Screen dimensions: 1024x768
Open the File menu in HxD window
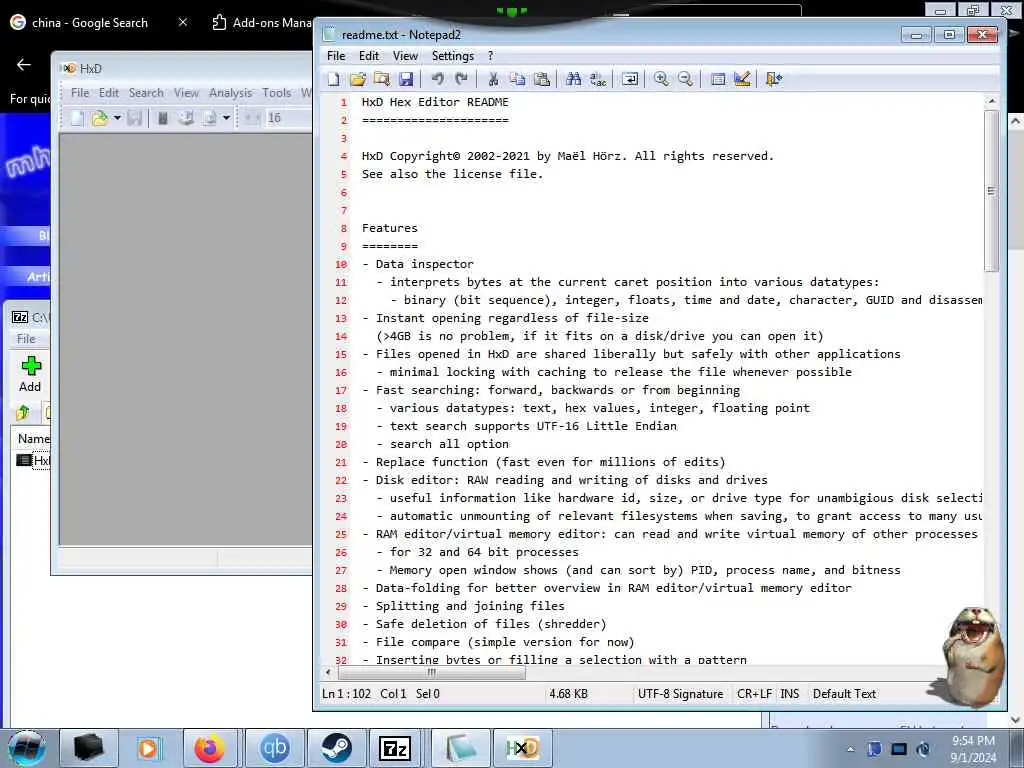click(80, 93)
